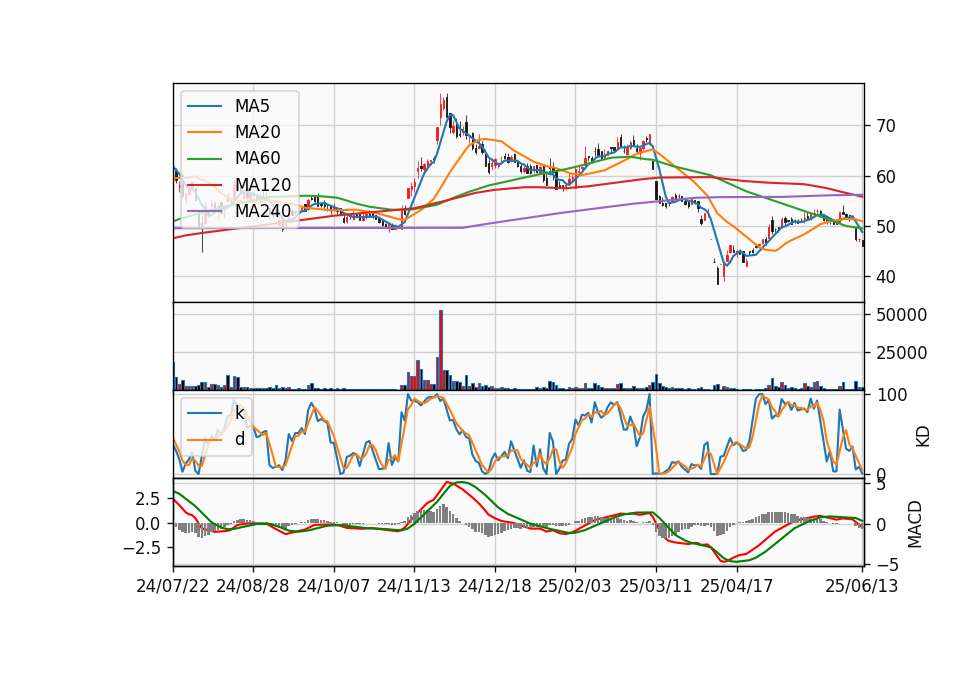
Task: Click the 24/08/28 date axis label
Action: pos(253,586)
